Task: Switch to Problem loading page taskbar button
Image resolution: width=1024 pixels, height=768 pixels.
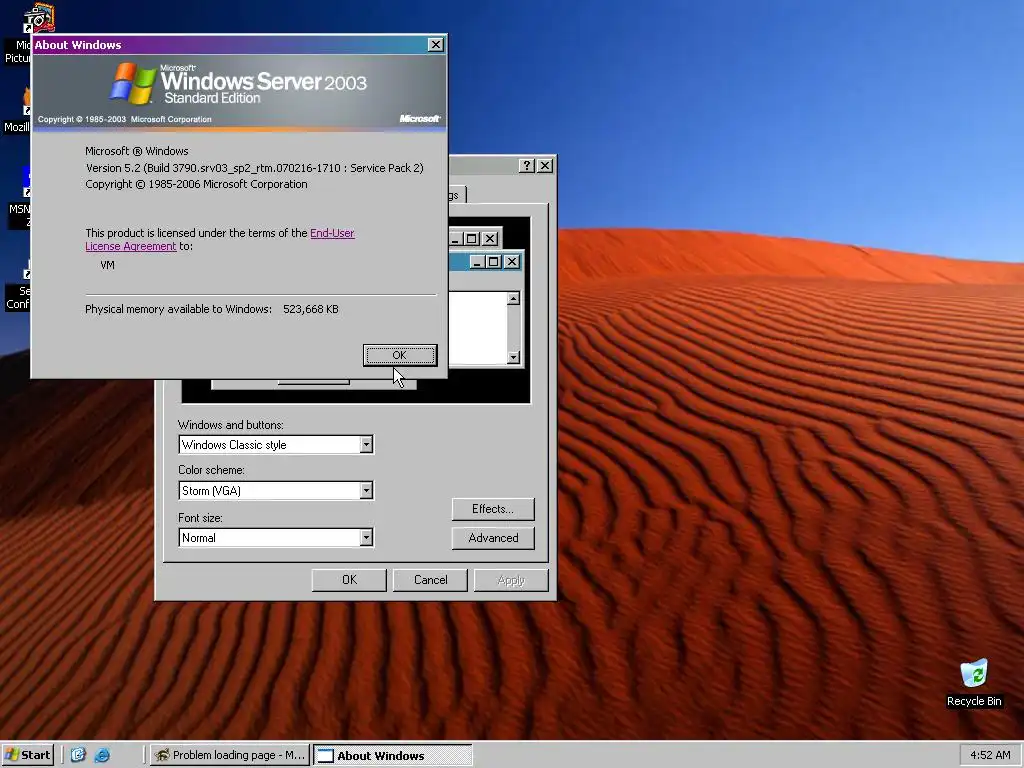Action: (230, 755)
